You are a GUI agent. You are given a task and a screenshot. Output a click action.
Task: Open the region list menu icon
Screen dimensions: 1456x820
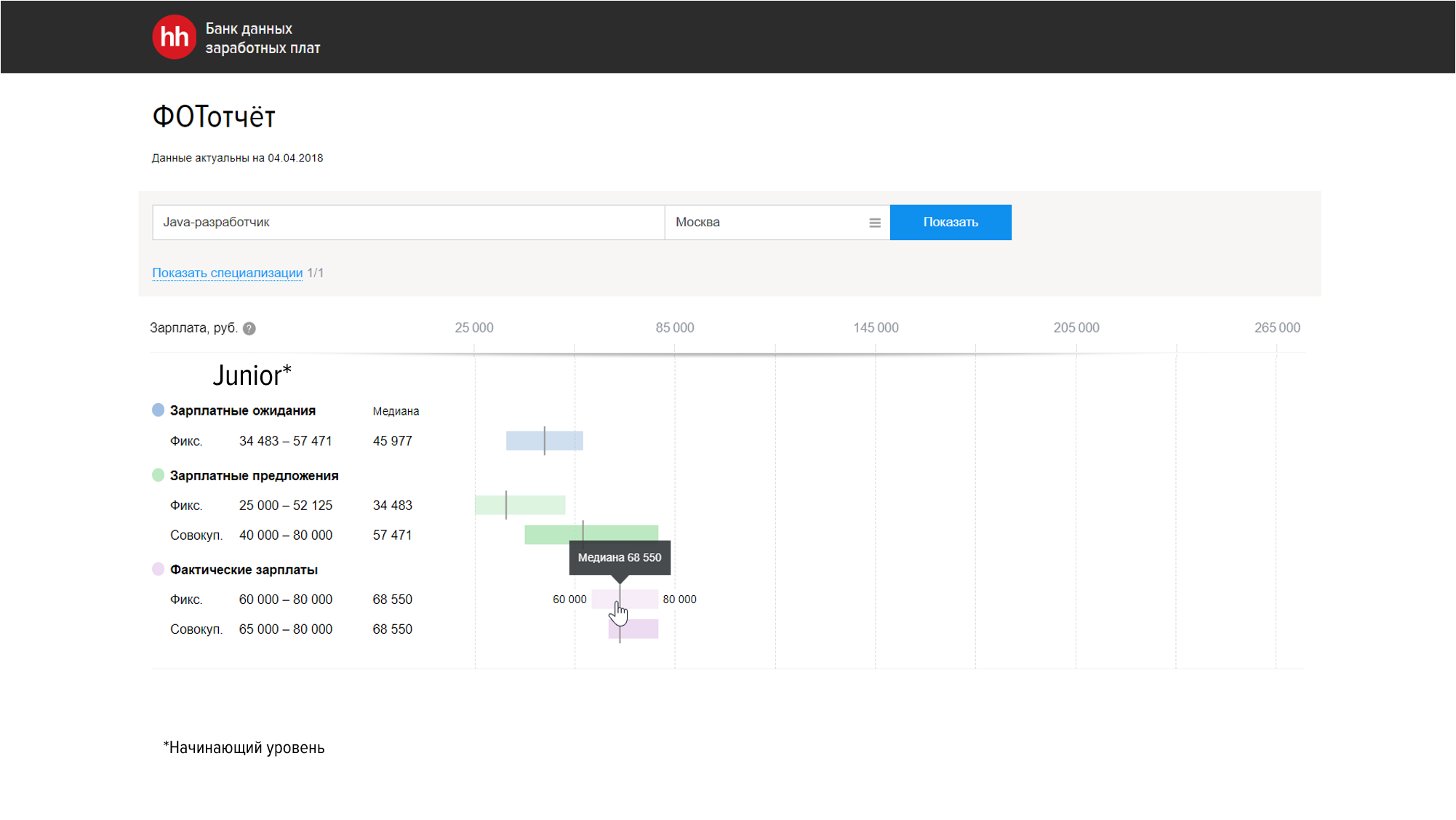pyautogui.click(x=874, y=223)
